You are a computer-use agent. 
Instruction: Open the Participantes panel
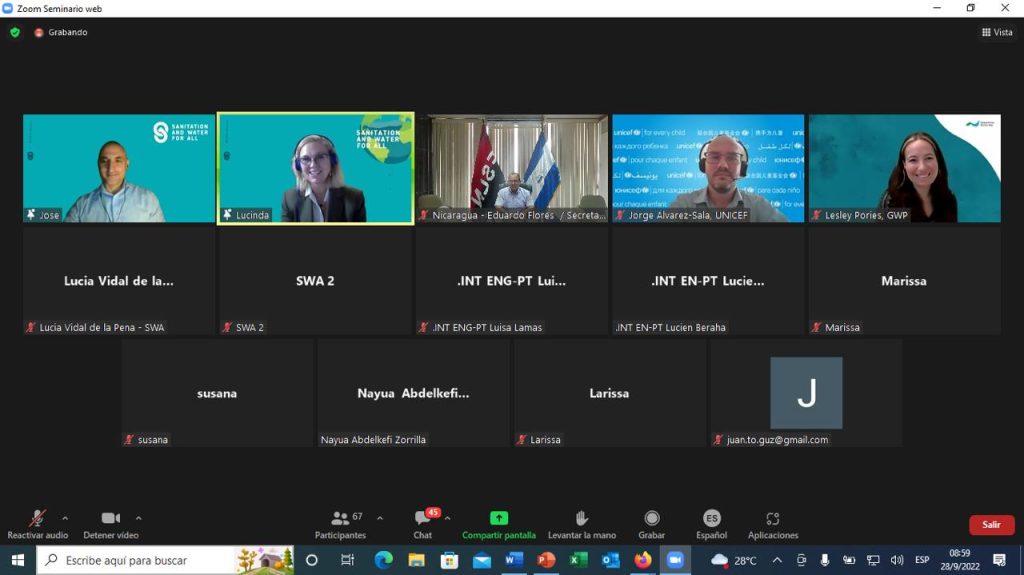341,518
